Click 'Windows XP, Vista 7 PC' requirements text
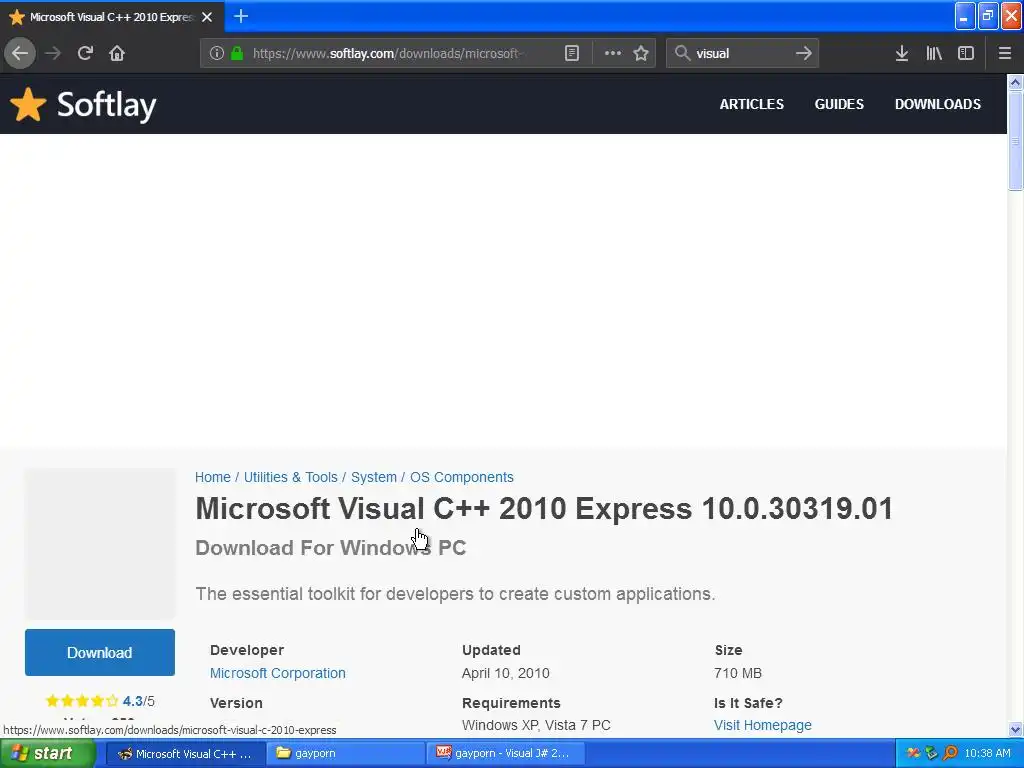1024x768 pixels. click(x=536, y=726)
